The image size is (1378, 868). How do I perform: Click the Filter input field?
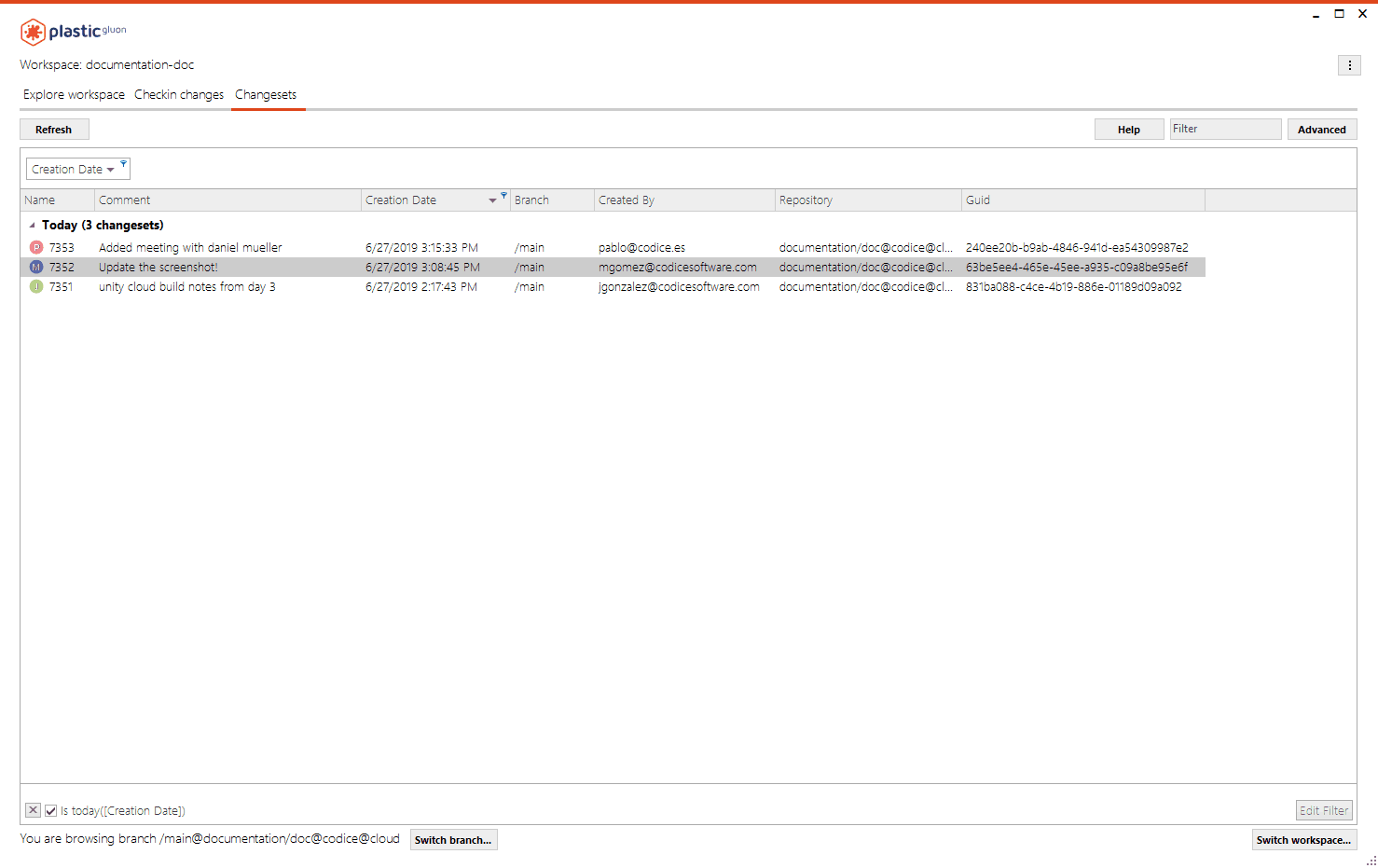(1225, 129)
